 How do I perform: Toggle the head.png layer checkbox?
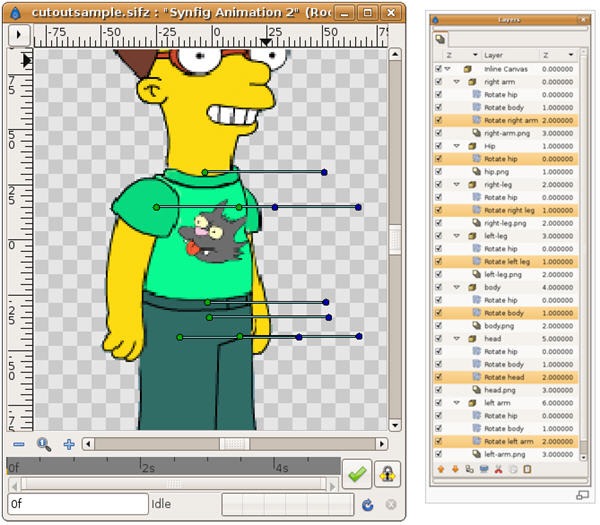pos(438,390)
